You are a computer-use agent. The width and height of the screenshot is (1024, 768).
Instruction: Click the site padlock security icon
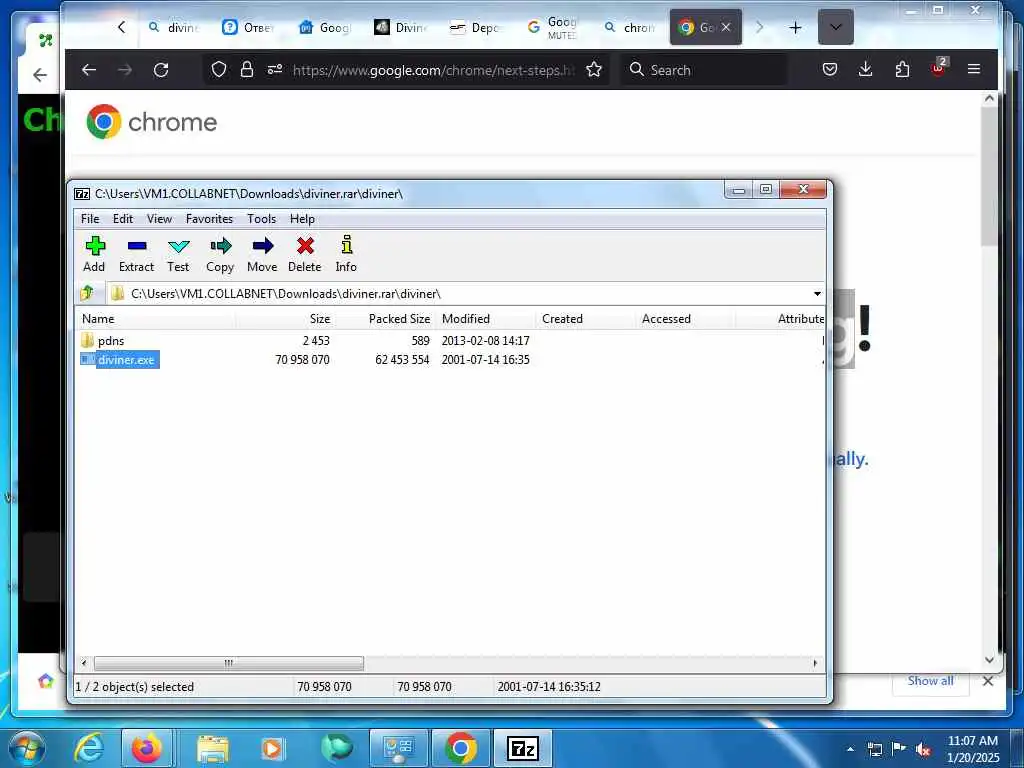pyautogui.click(x=246, y=69)
